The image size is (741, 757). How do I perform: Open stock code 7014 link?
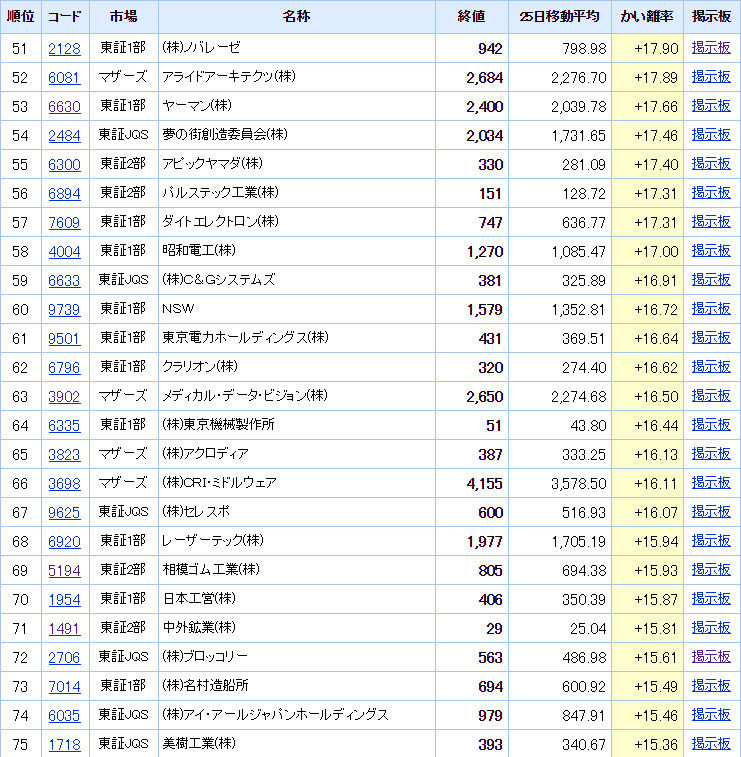click(64, 686)
